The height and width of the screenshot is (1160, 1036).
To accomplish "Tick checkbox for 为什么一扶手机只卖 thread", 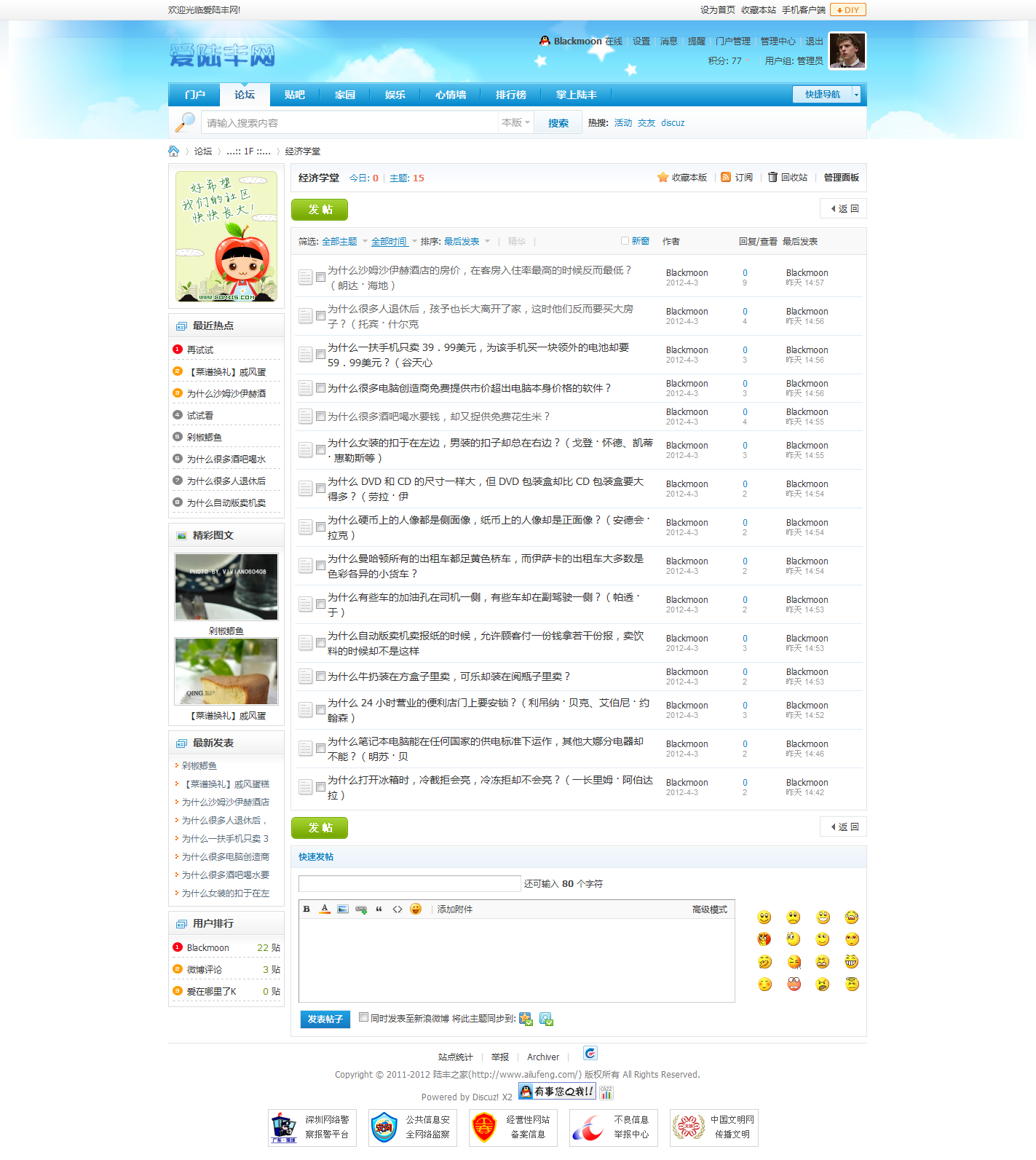I will pos(320,355).
